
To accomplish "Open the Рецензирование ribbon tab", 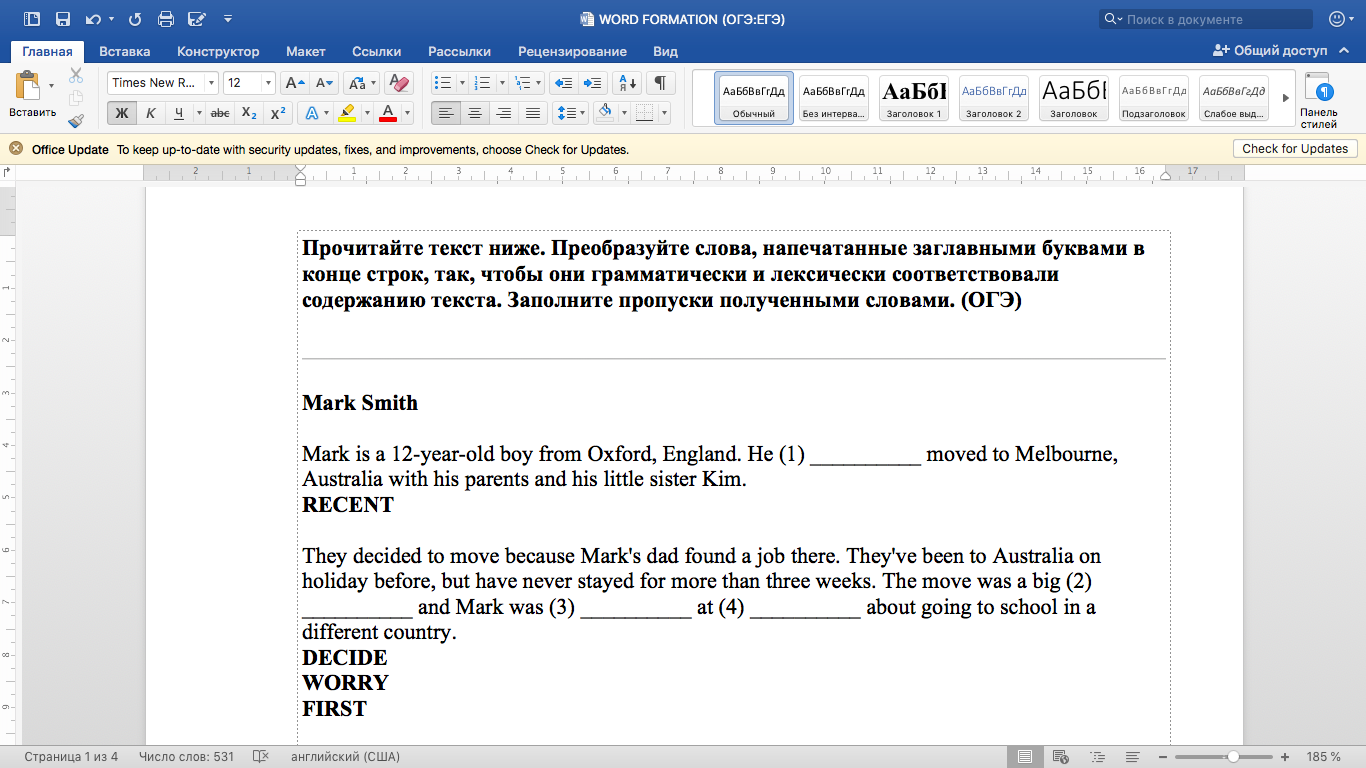I will [x=572, y=51].
